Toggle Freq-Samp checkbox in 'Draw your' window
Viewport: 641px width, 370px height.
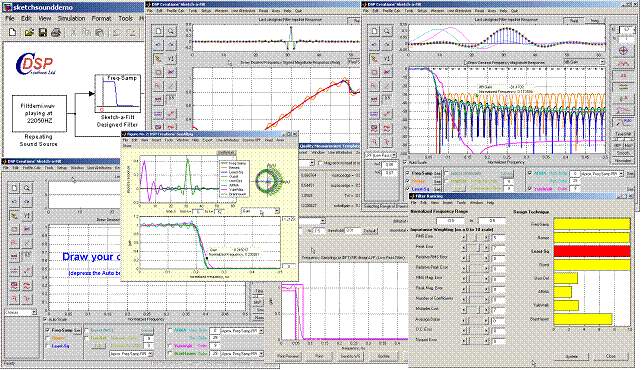(x=48, y=330)
